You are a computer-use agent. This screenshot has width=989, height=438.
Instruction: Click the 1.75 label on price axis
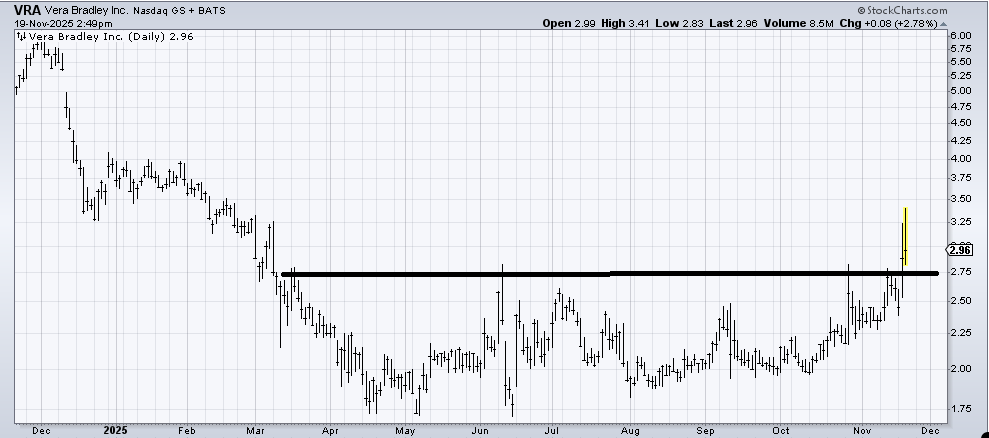[x=960, y=408]
